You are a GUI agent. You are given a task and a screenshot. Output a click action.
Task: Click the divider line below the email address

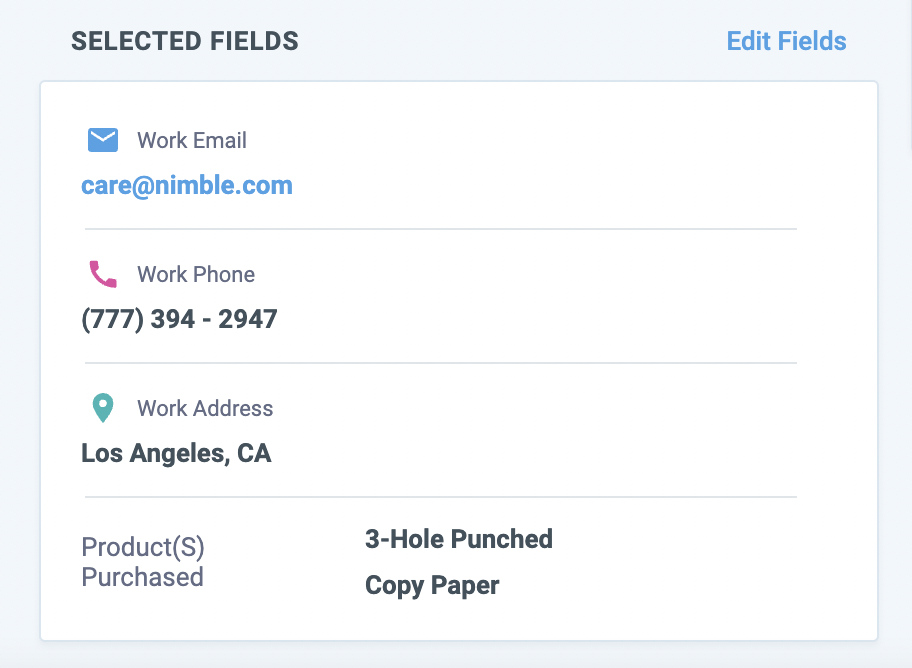pyautogui.click(x=440, y=229)
